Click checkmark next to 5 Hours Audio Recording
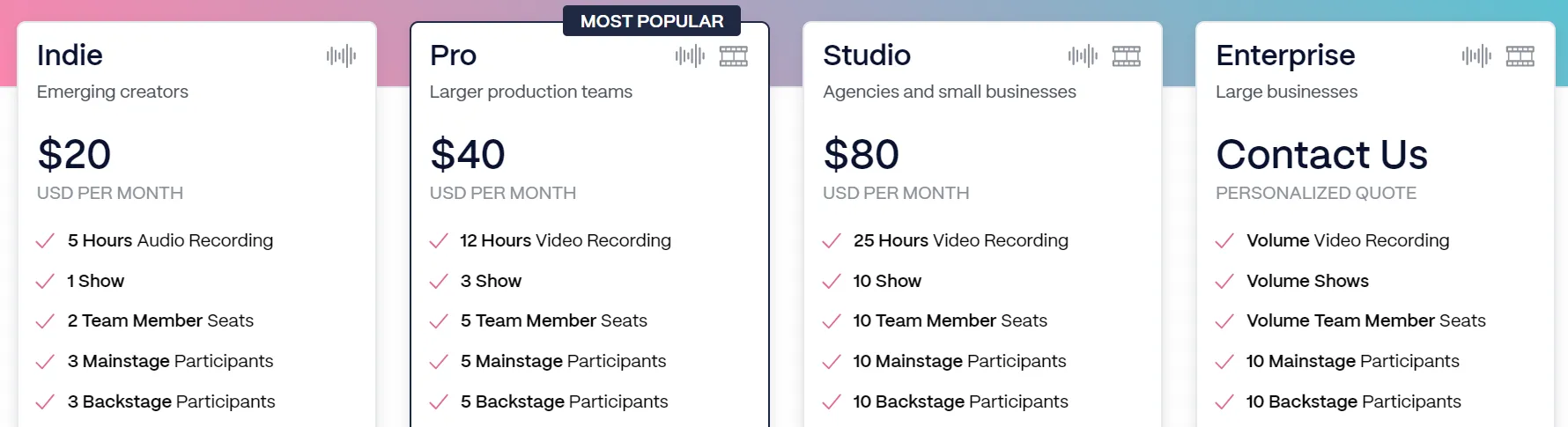The height and width of the screenshot is (427, 1568). [45, 241]
